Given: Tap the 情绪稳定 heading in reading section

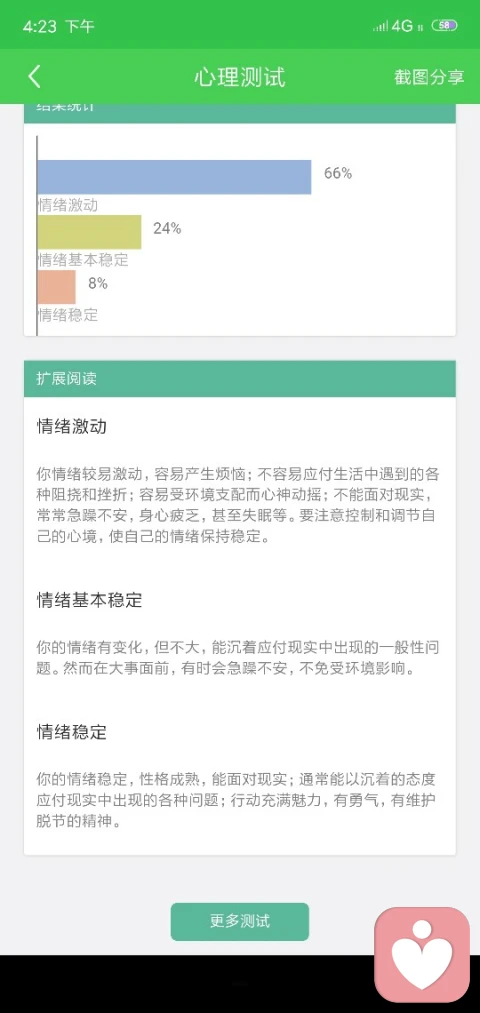Looking at the screenshot, I should pos(72,732).
